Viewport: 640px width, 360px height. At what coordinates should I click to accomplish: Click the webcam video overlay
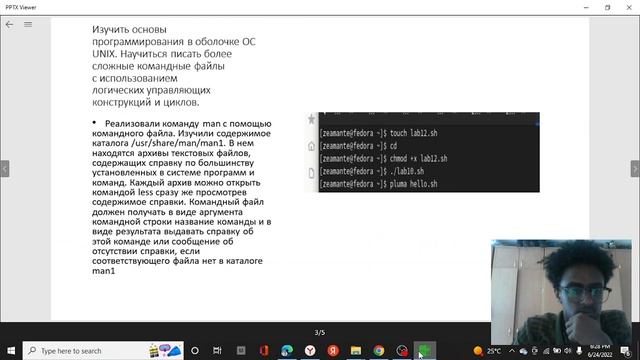(561, 292)
